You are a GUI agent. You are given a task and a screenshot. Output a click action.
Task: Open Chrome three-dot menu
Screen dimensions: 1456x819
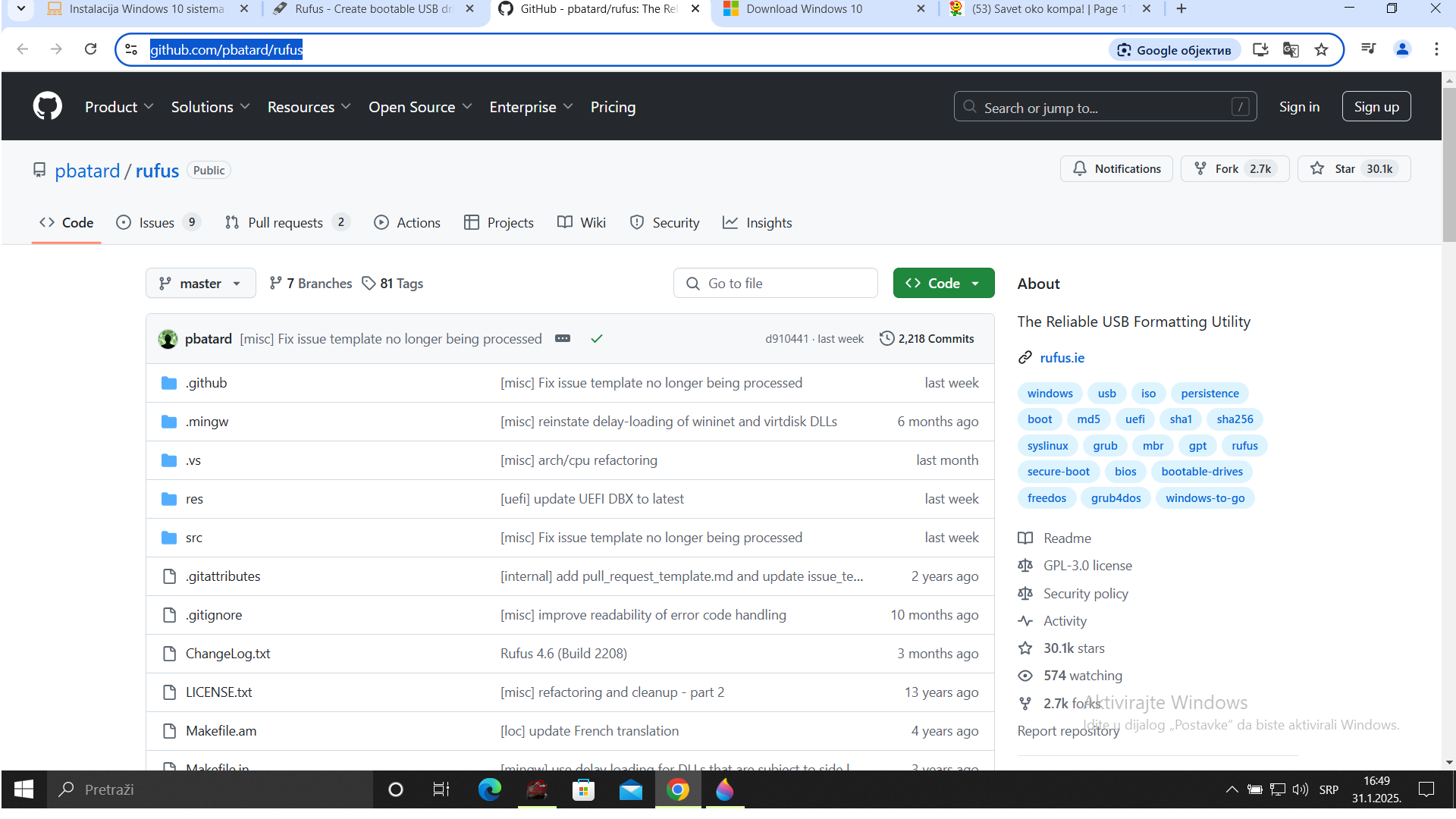tap(1436, 49)
